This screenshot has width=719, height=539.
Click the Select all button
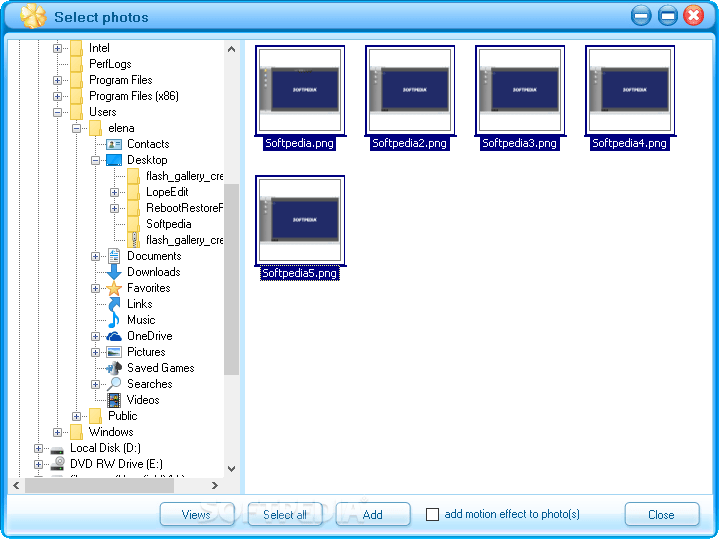click(285, 514)
